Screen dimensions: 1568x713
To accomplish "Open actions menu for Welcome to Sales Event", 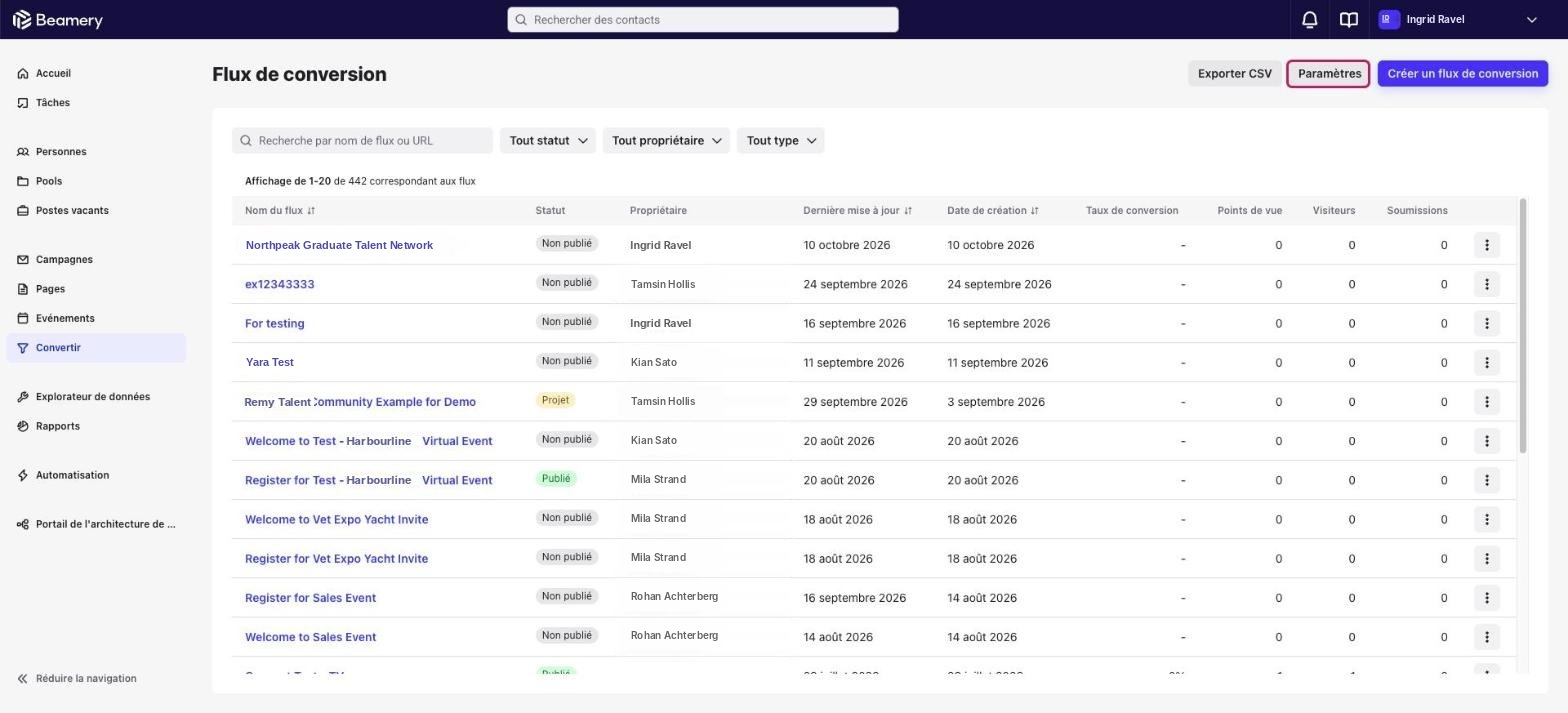I will [x=1487, y=637].
